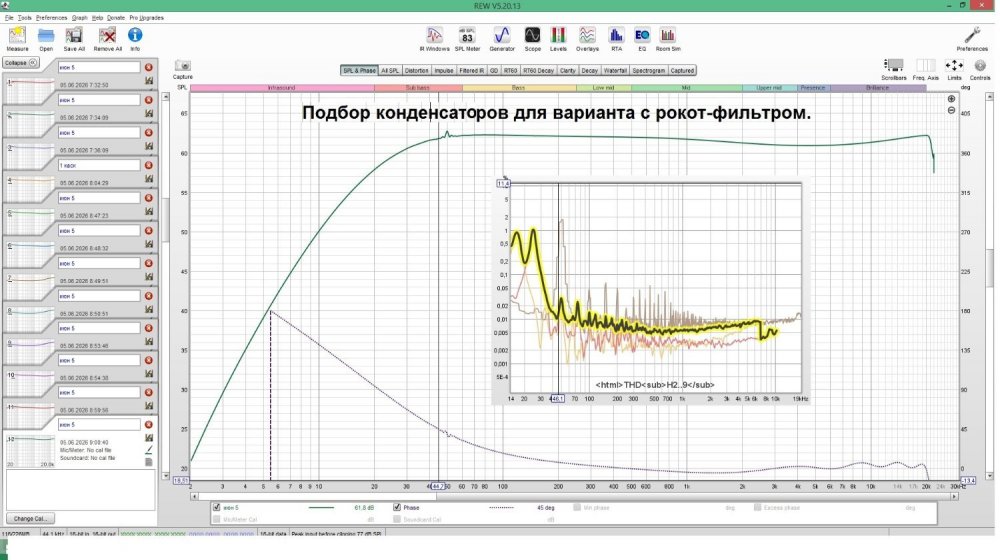Click the Change Cal... button
Image resolution: width=1000 pixels, height=560 pixels.
pos(31,519)
